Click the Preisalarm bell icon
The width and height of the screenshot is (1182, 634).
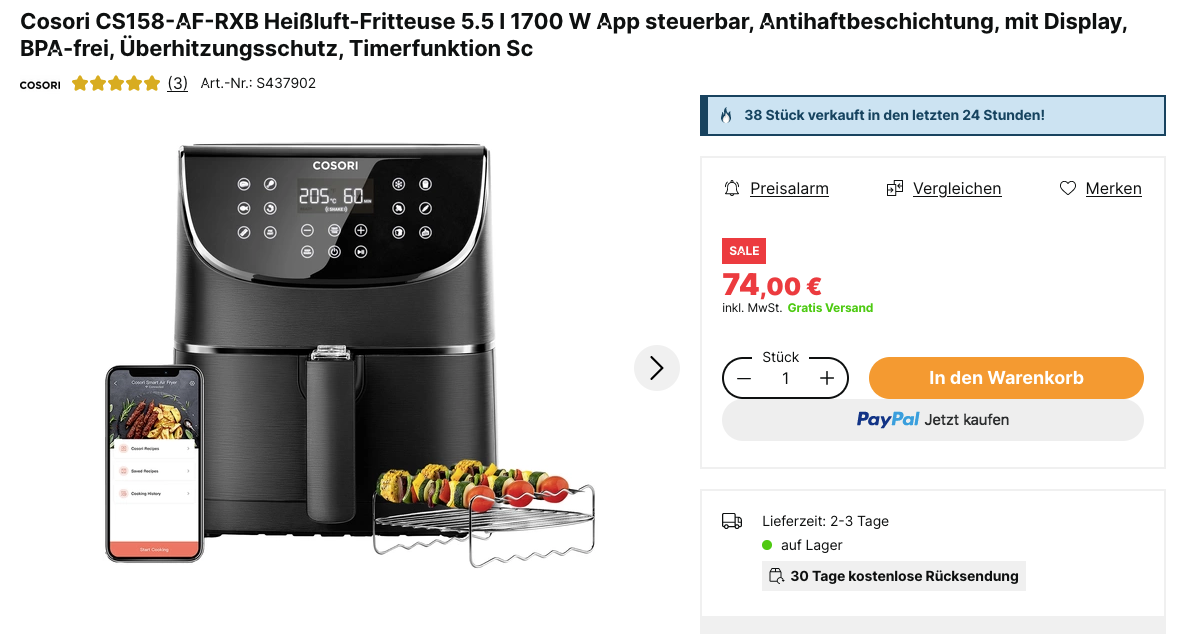731,188
